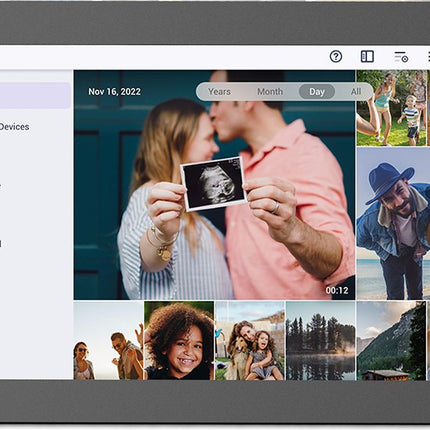Image resolution: width=430 pixels, height=430 pixels.
Task: Open the smiling curly-haired child photo
Action: pos(179,340)
